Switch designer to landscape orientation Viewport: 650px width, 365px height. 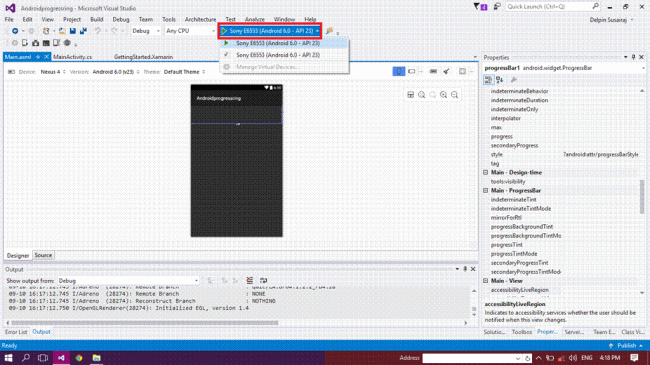(412, 71)
